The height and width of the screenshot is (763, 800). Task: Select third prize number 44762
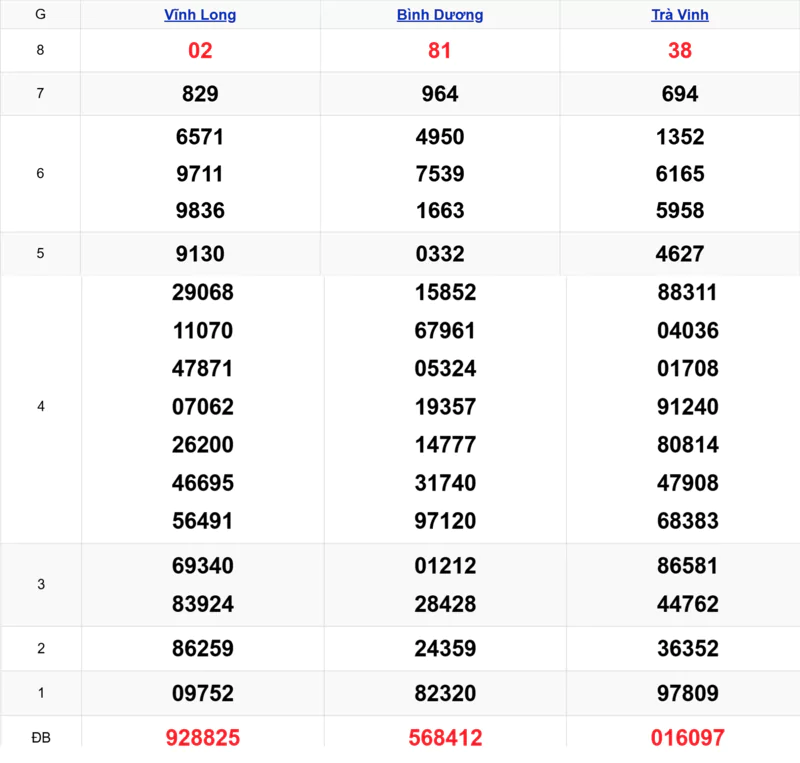[x=687, y=604]
